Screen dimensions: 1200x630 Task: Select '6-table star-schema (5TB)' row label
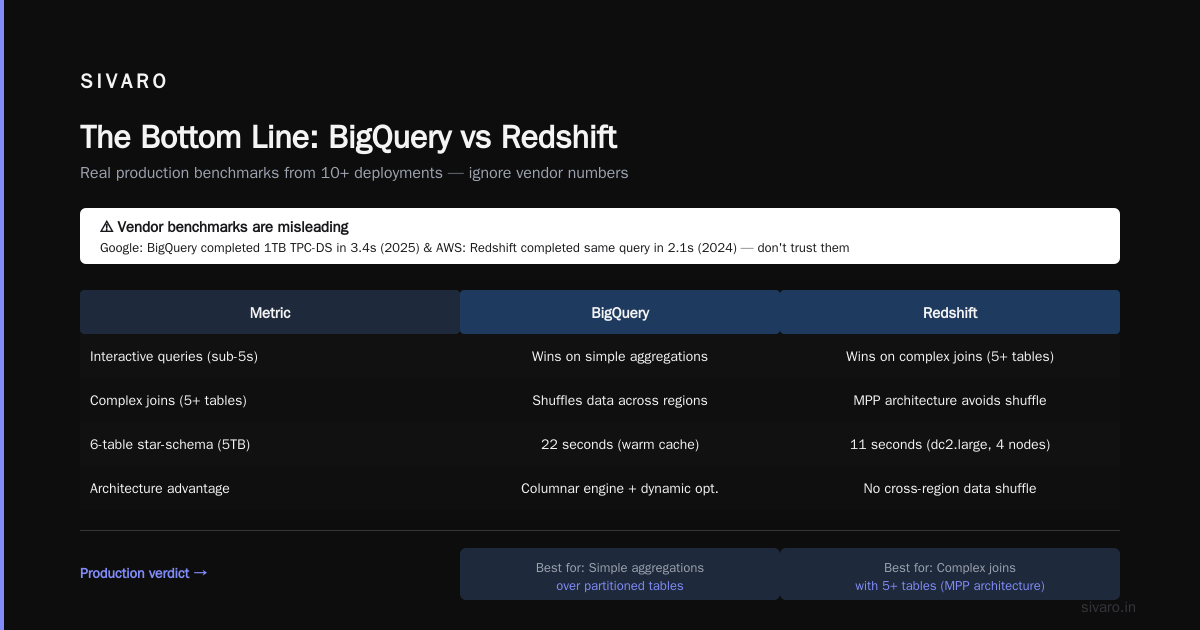[170, 444]
